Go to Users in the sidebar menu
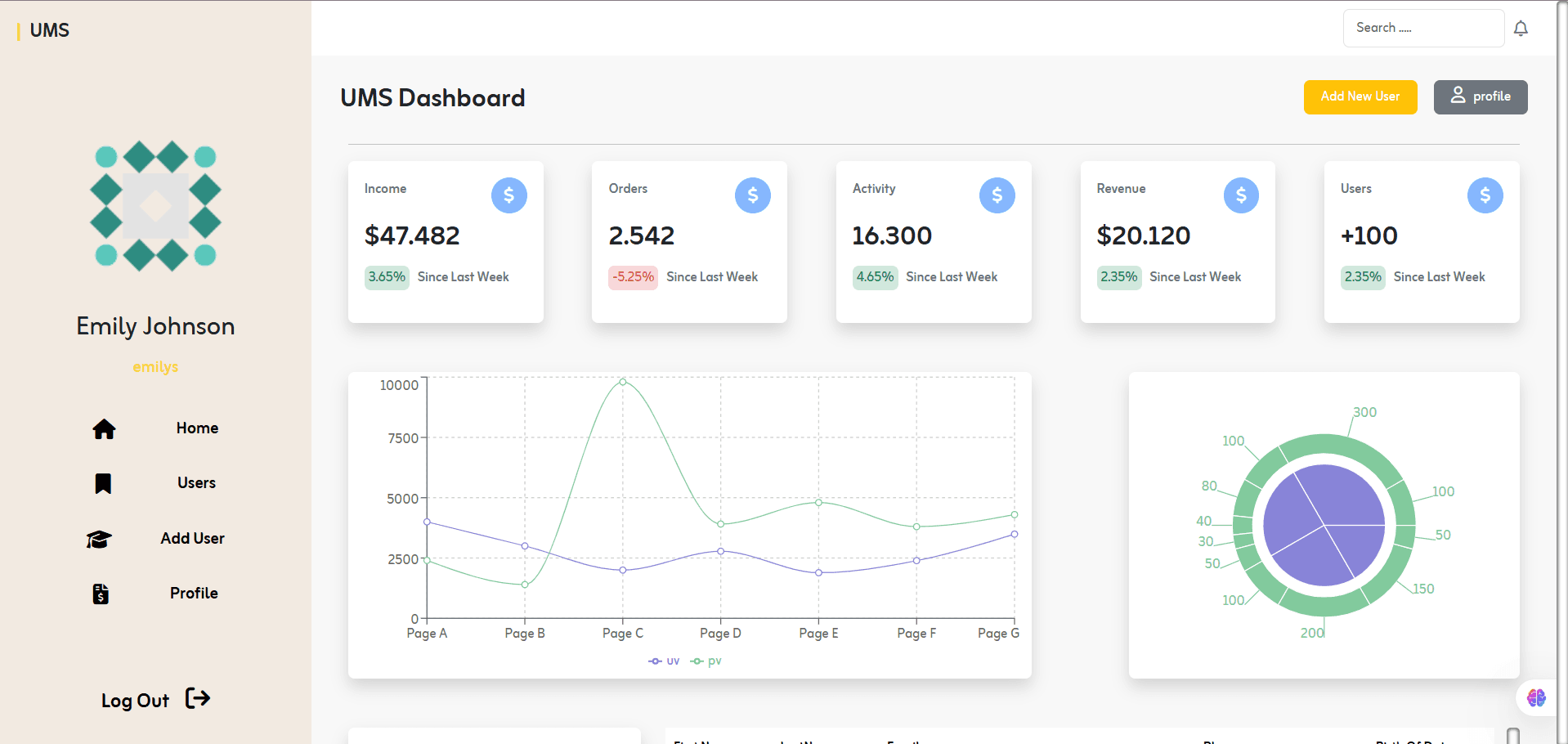 tap(196, 483)
